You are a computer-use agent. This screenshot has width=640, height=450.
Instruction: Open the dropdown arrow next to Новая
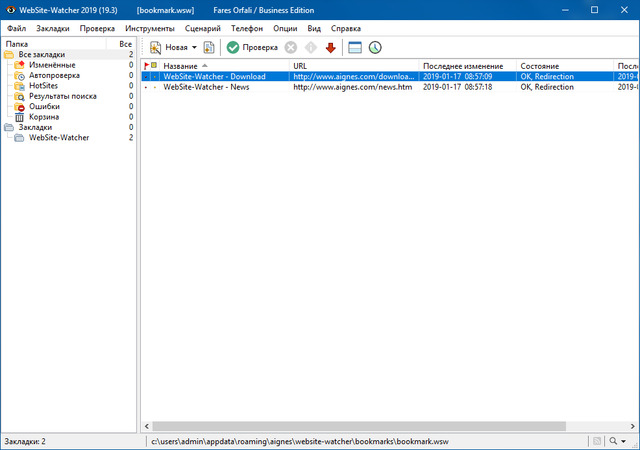pos(194,48)
